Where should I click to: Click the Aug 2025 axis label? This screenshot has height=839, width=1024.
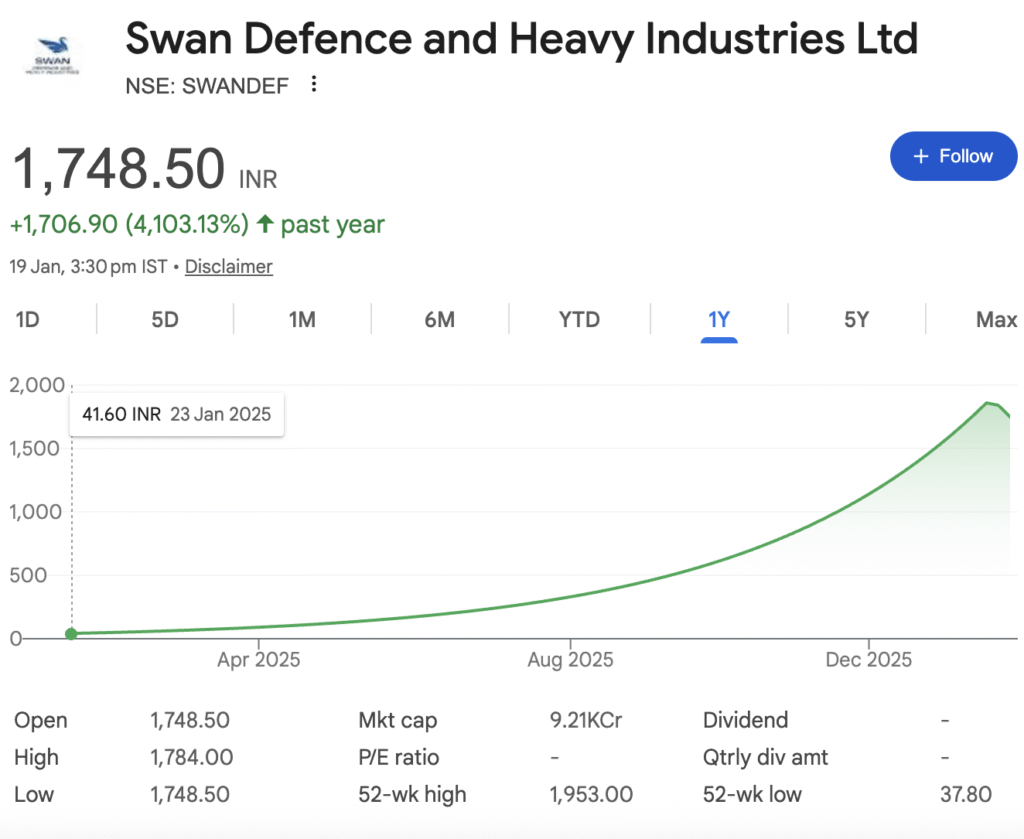pos(570,660)
